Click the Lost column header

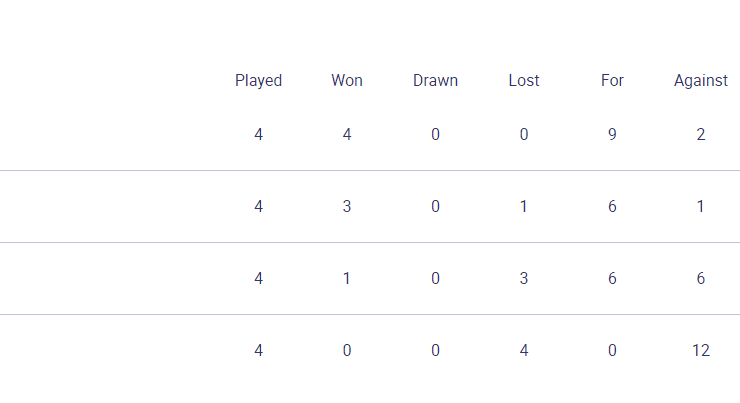(524, 80)
